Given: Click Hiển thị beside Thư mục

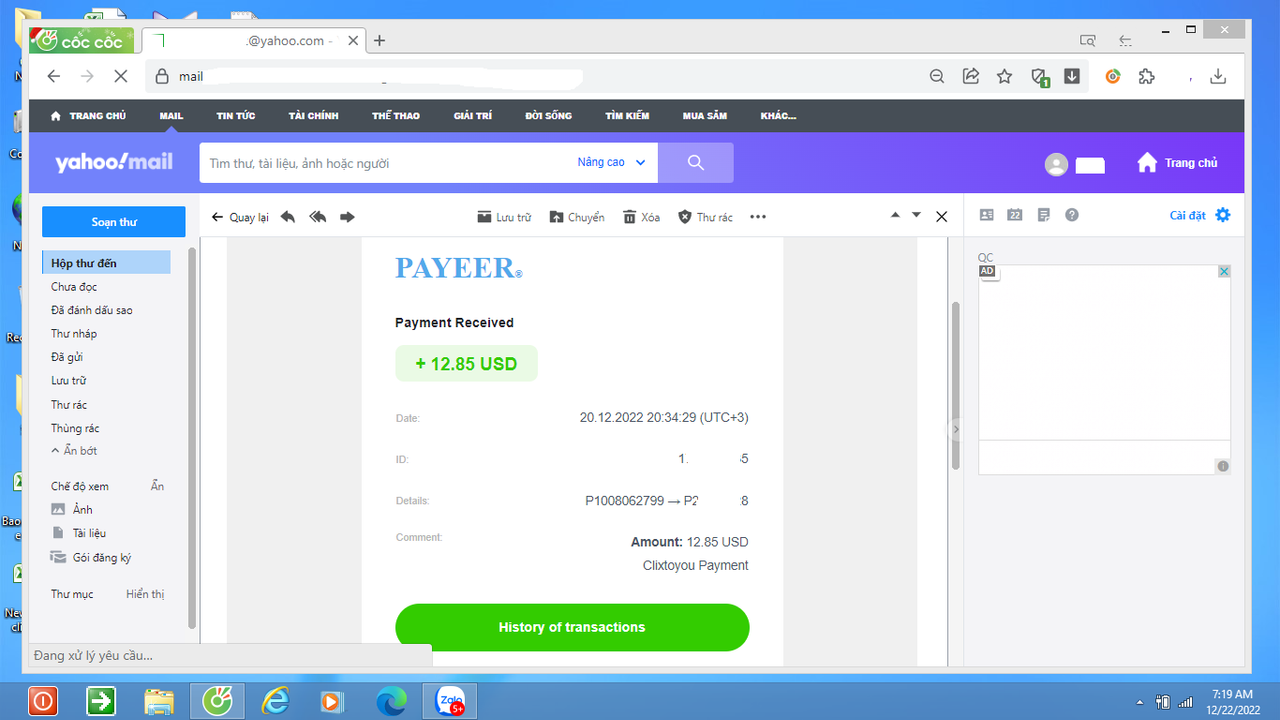Looking at the screenshot, I should [x=145, y=594].
